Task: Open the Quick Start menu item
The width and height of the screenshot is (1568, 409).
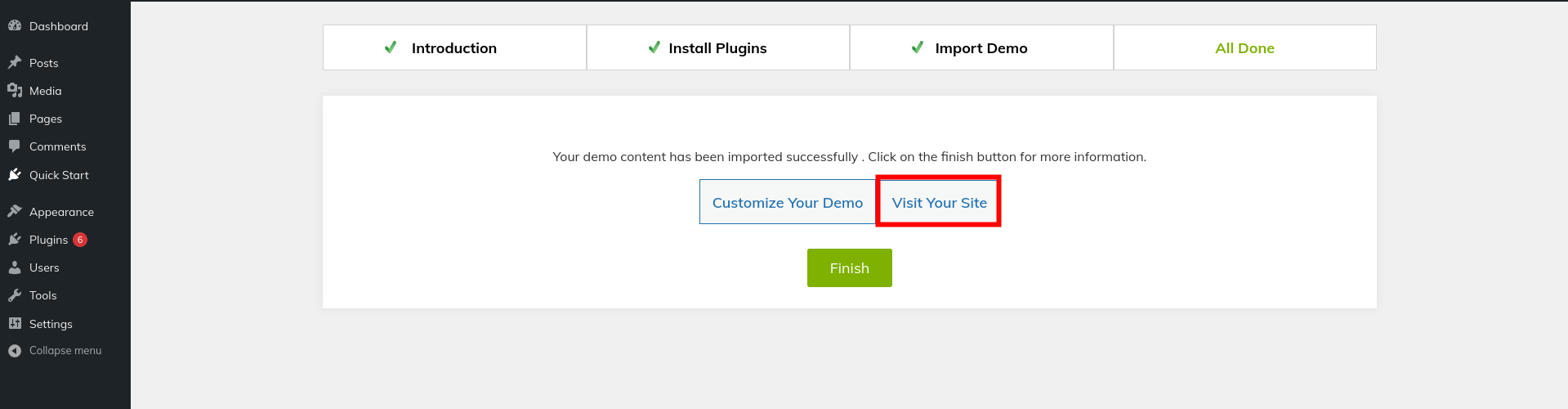Action: [59, 175]
